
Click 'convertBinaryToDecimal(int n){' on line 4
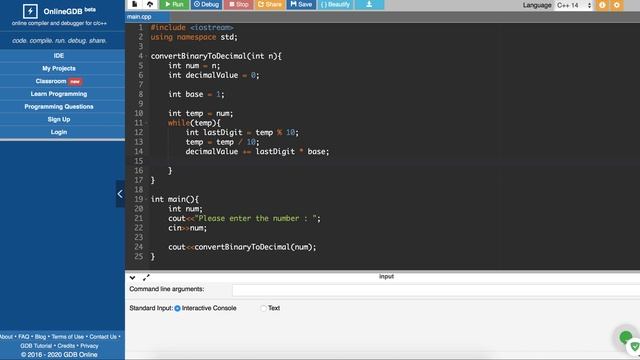click(x=216, y=56)
